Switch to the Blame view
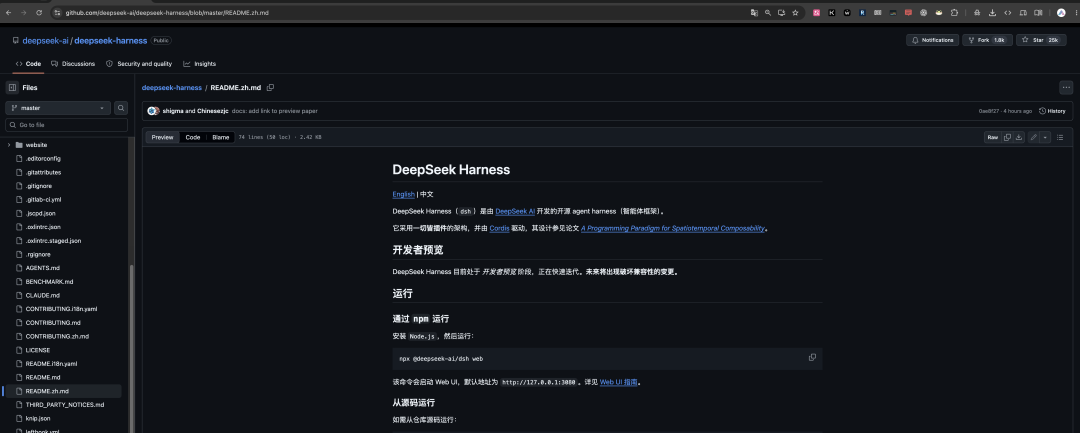The image size is (1080, 433). pos(220,137)
